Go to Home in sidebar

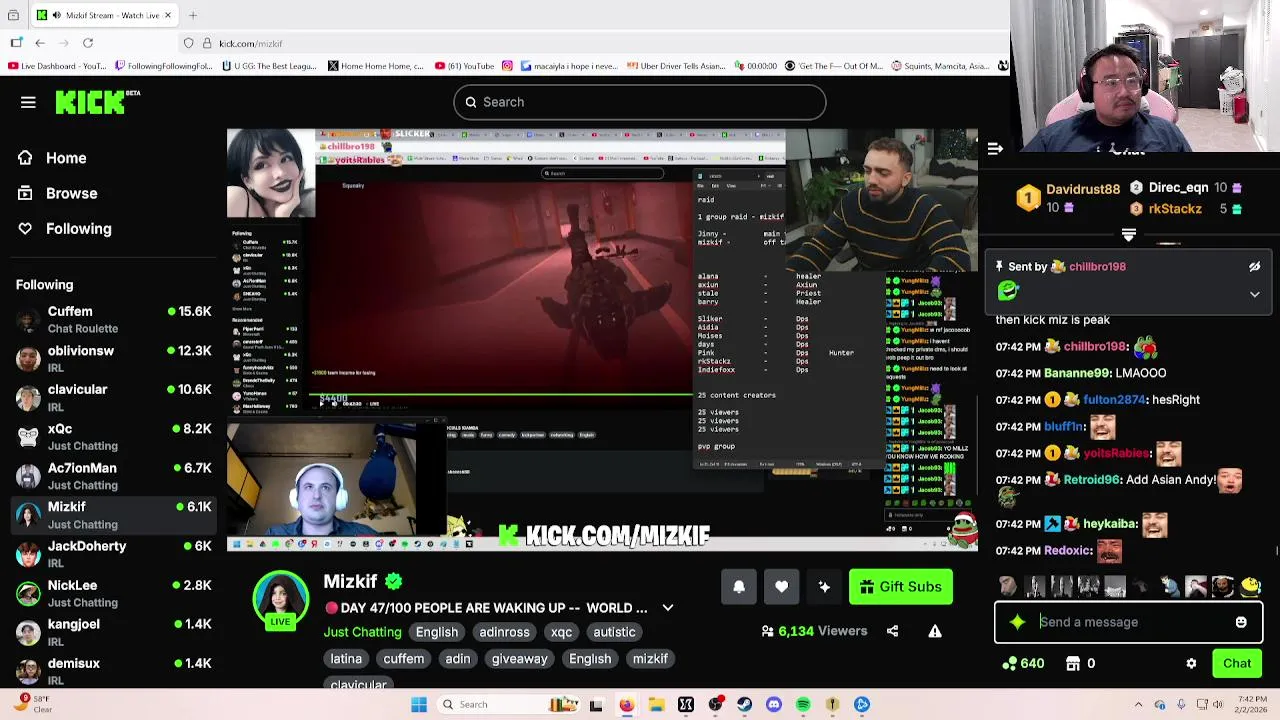(x=66, y=158)
